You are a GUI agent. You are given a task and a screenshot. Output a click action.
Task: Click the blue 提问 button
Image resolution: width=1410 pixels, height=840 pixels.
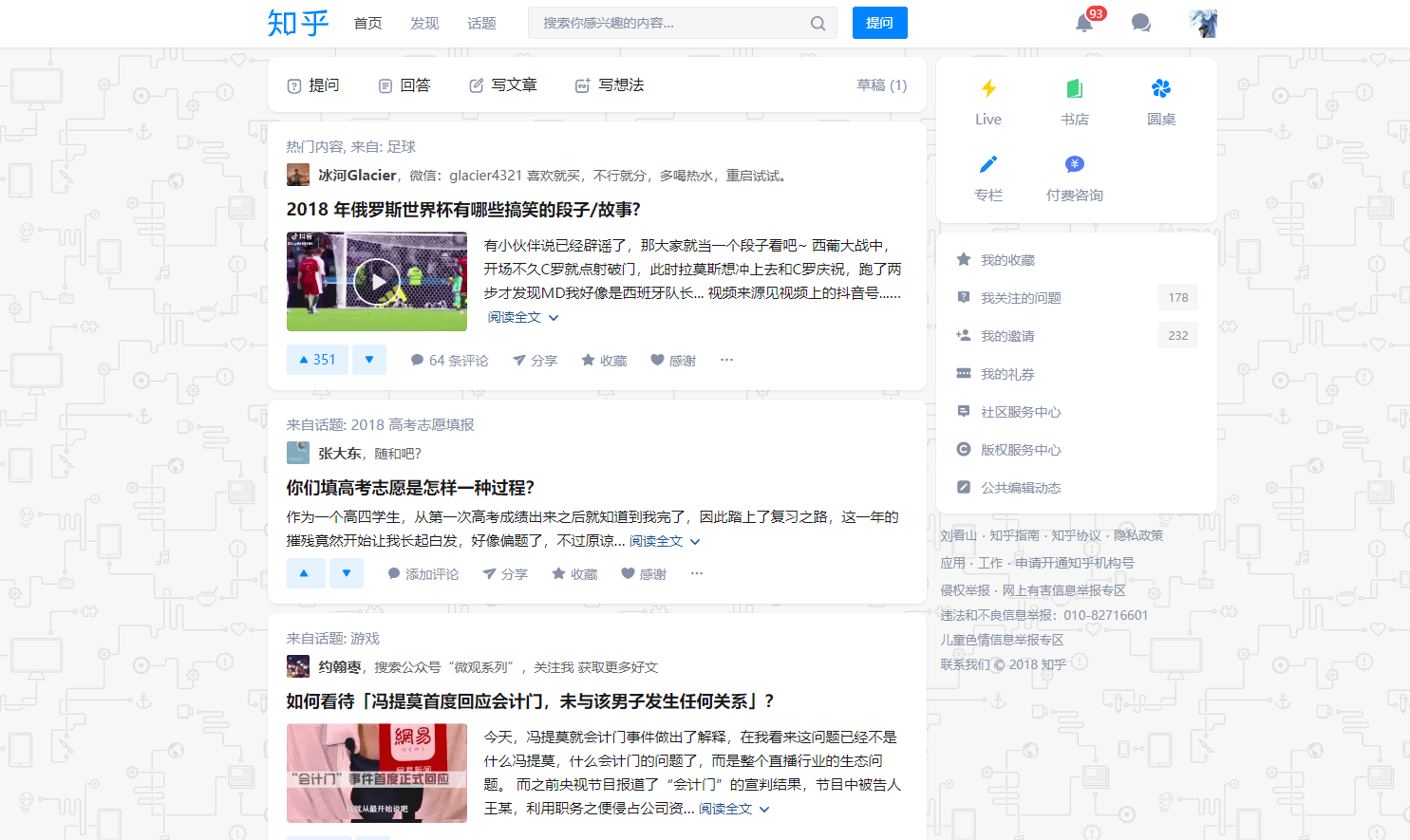[x=879, y=23]
